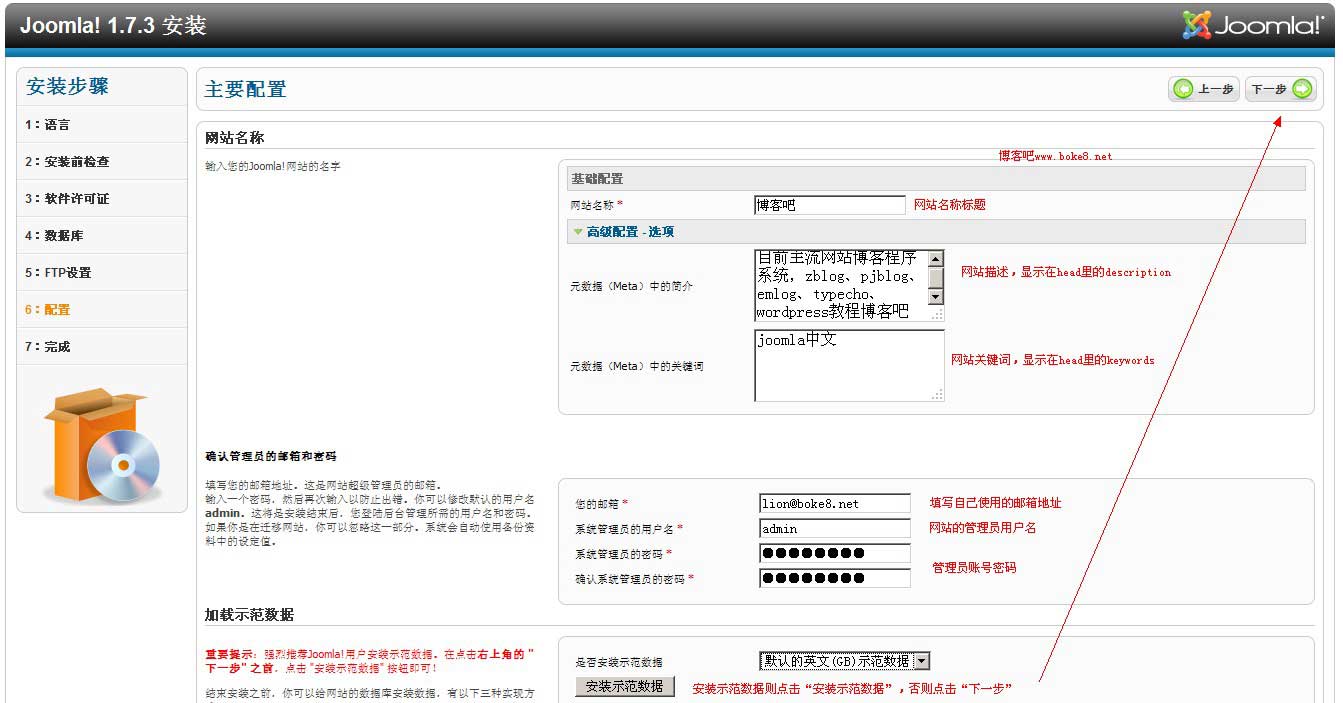
Task: Click the 系统管理员的用户名 field
Action: (x=835, y=528)
